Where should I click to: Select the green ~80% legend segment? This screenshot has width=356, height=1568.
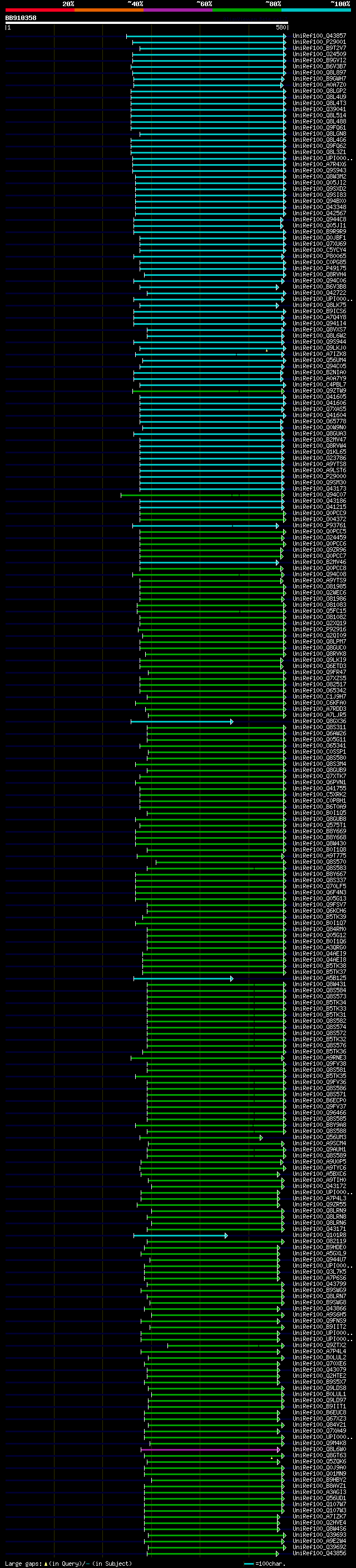[247, 10]
